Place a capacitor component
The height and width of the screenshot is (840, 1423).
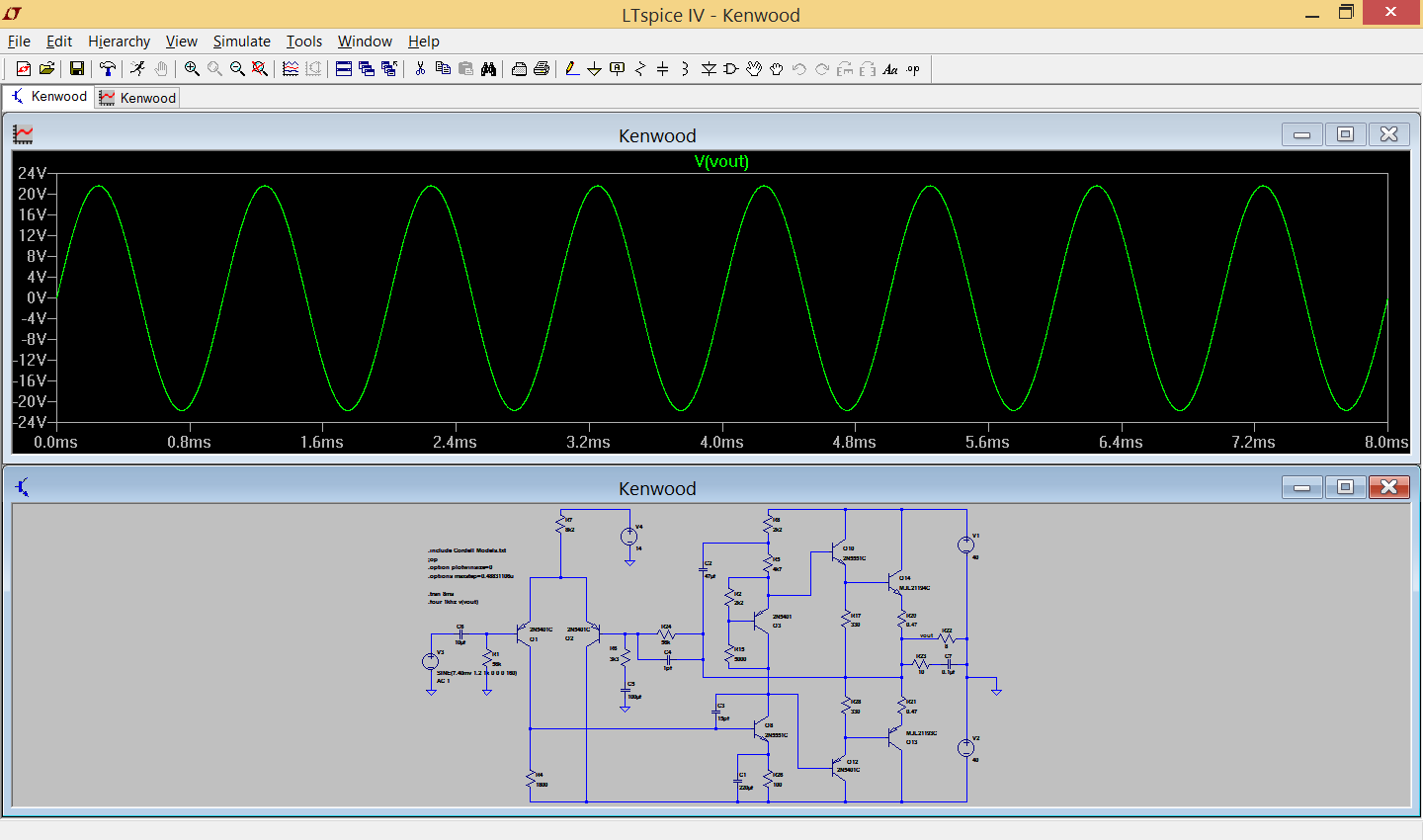(x=663, y=69)
